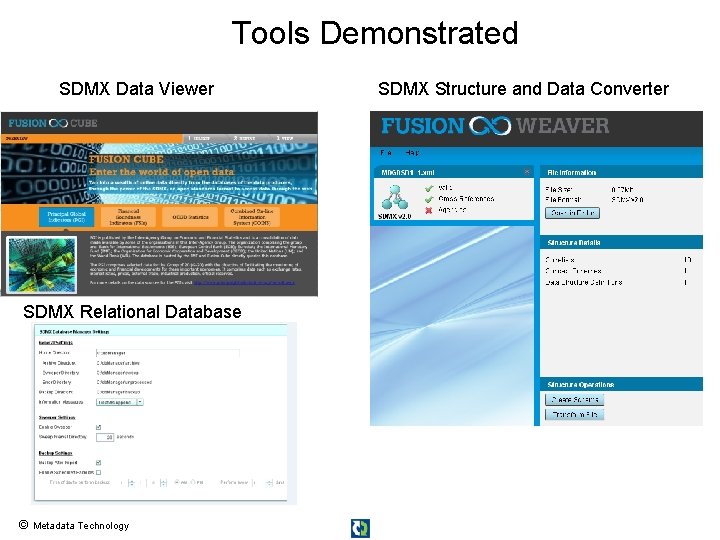Select Combined Online Information System button
Screen dimensions: 720x540
[x=252, y=217]
